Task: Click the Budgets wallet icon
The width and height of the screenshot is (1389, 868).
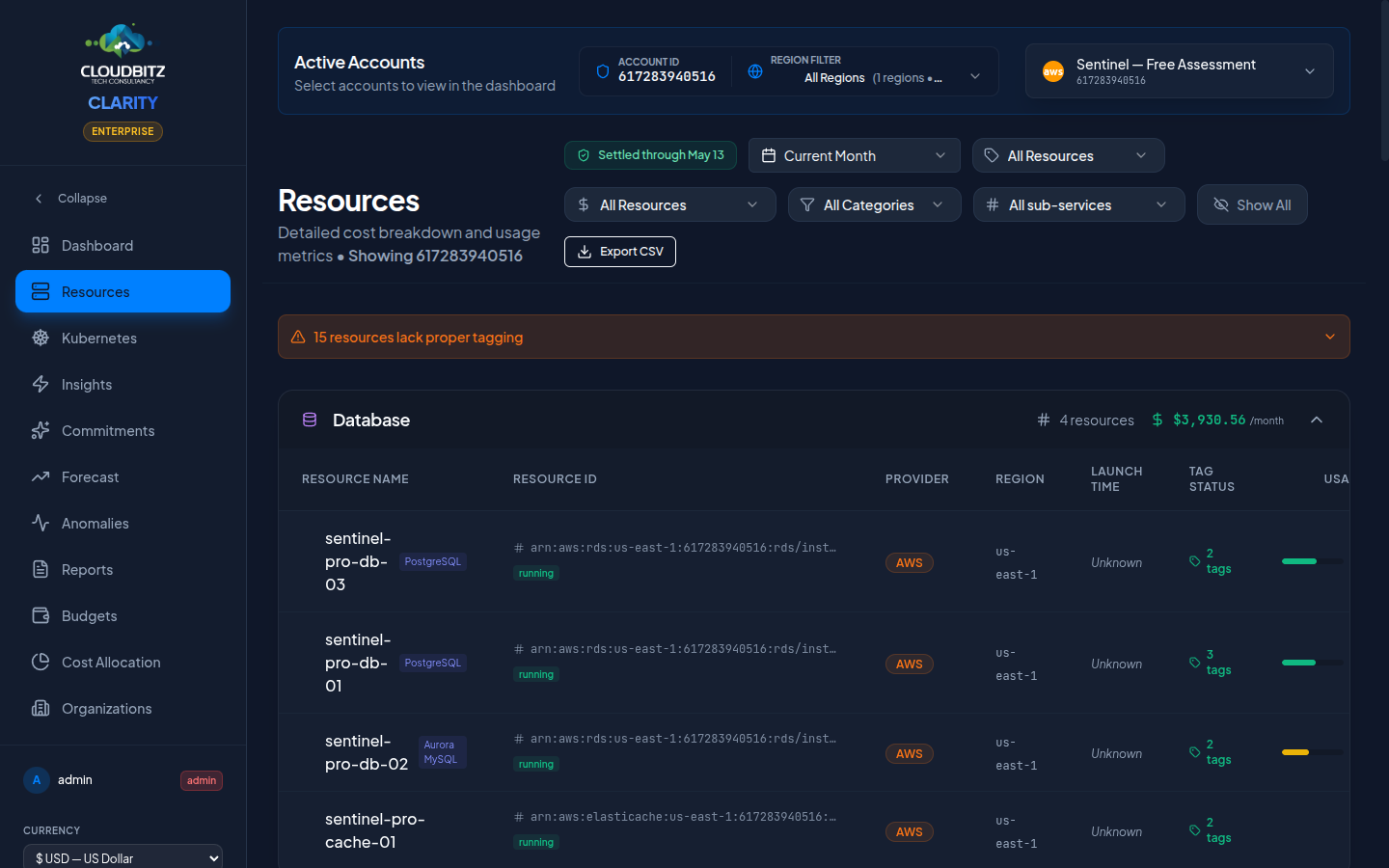Action: click(x=41, y=615)
